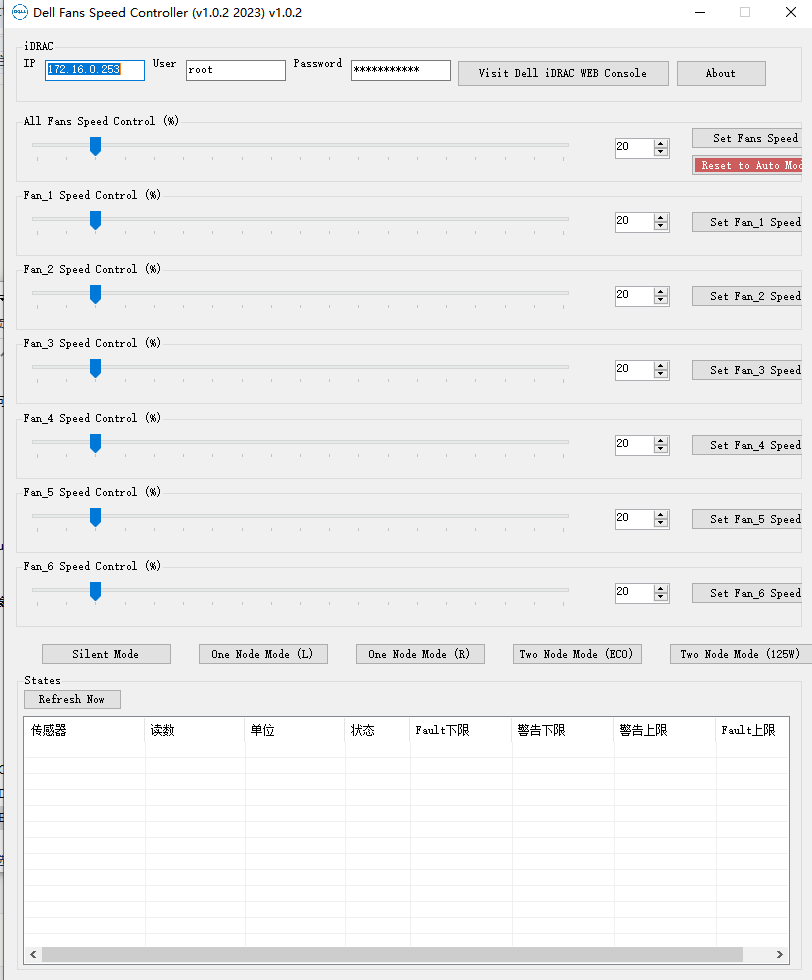Click the 单位 column header
This screenshot has height=980, width=812.
pyautogui.click(x=294, y=730)
